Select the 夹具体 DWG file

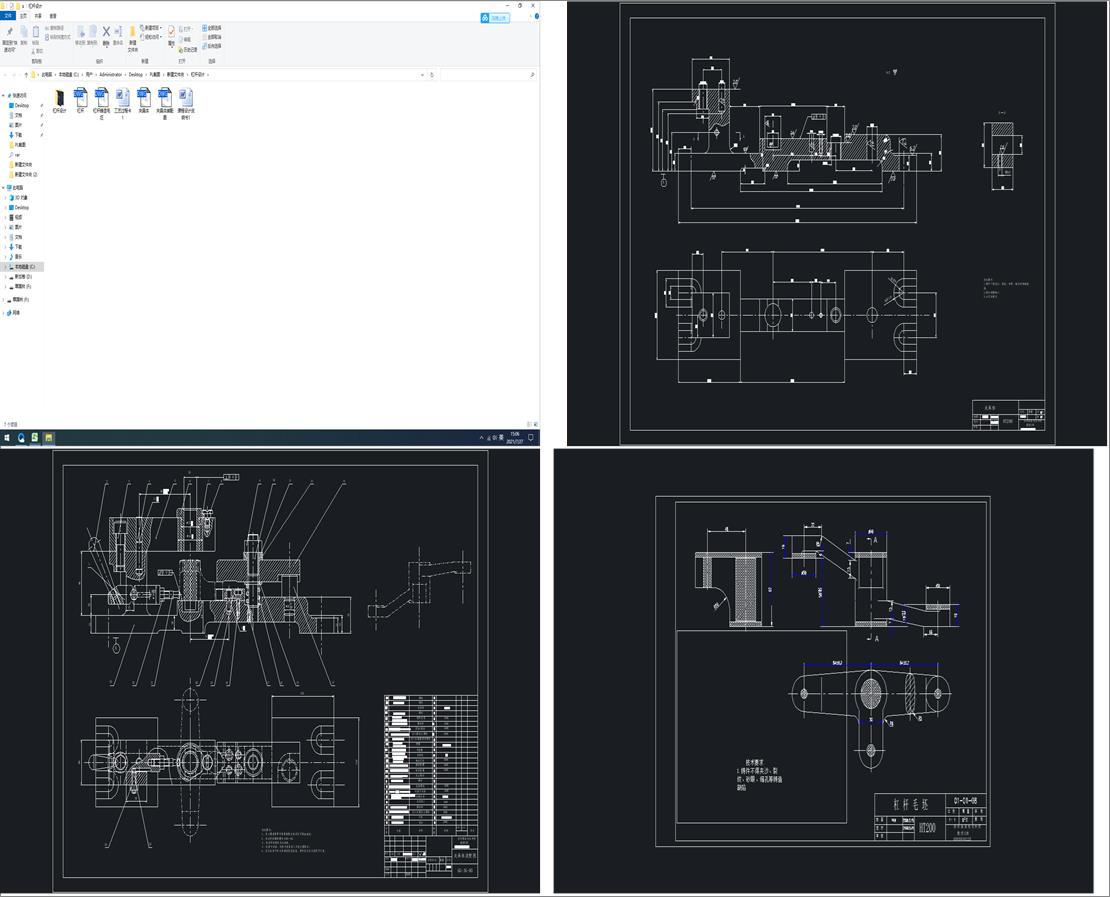(x=144, y=101)
